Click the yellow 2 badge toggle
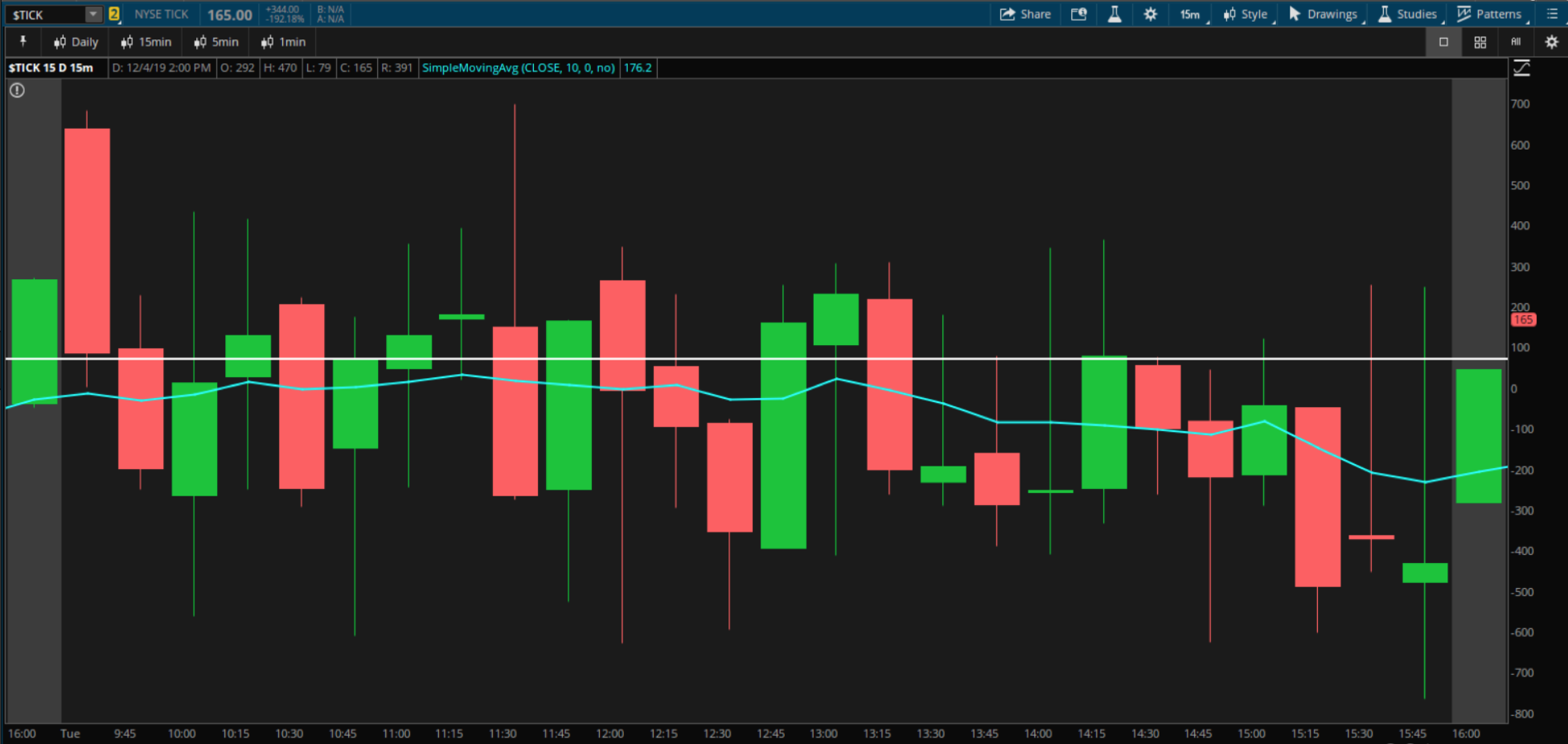The height and width of the screenshot is (744, 1568). pos(114,14)
